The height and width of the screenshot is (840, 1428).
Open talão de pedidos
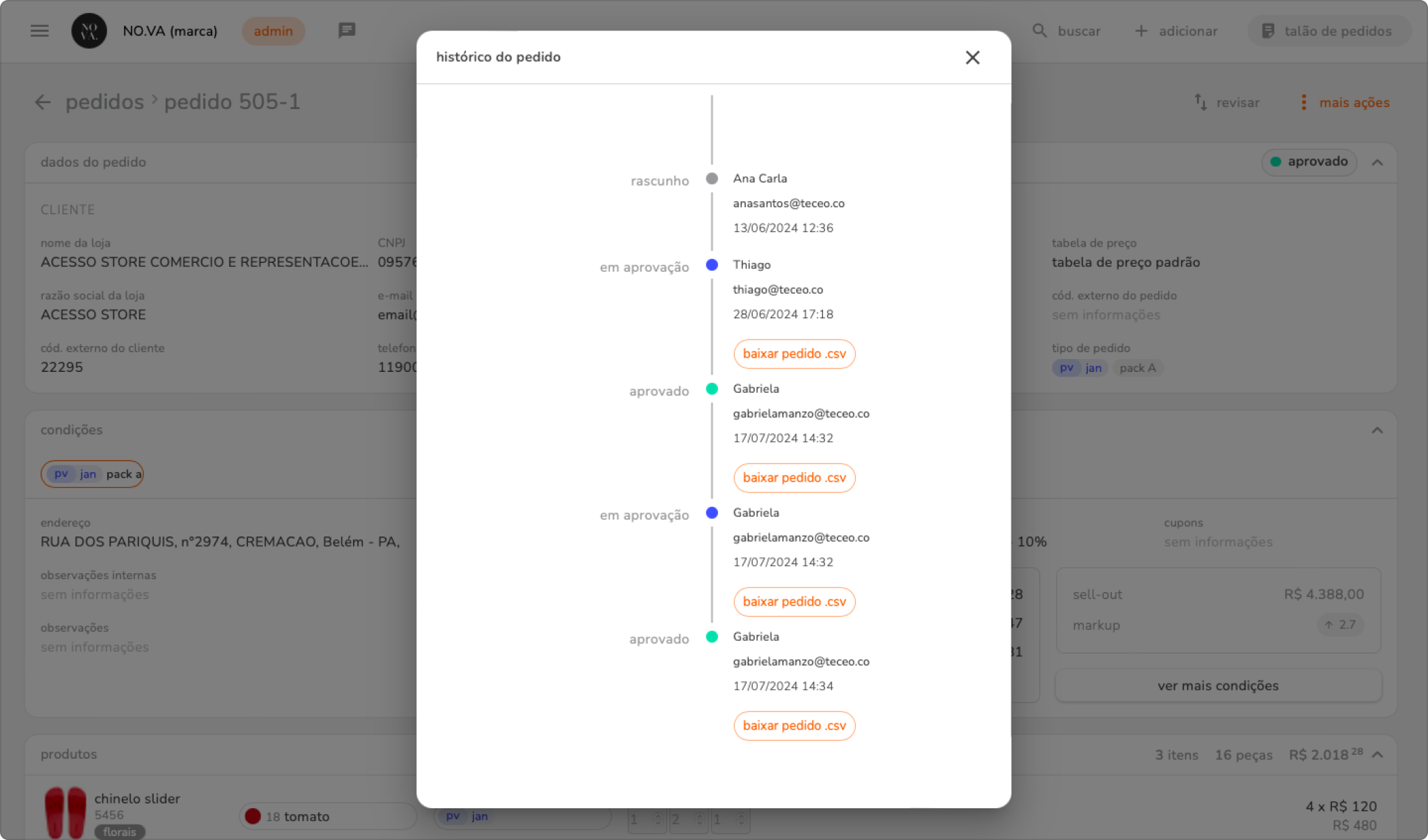(x=1328, y=31)
